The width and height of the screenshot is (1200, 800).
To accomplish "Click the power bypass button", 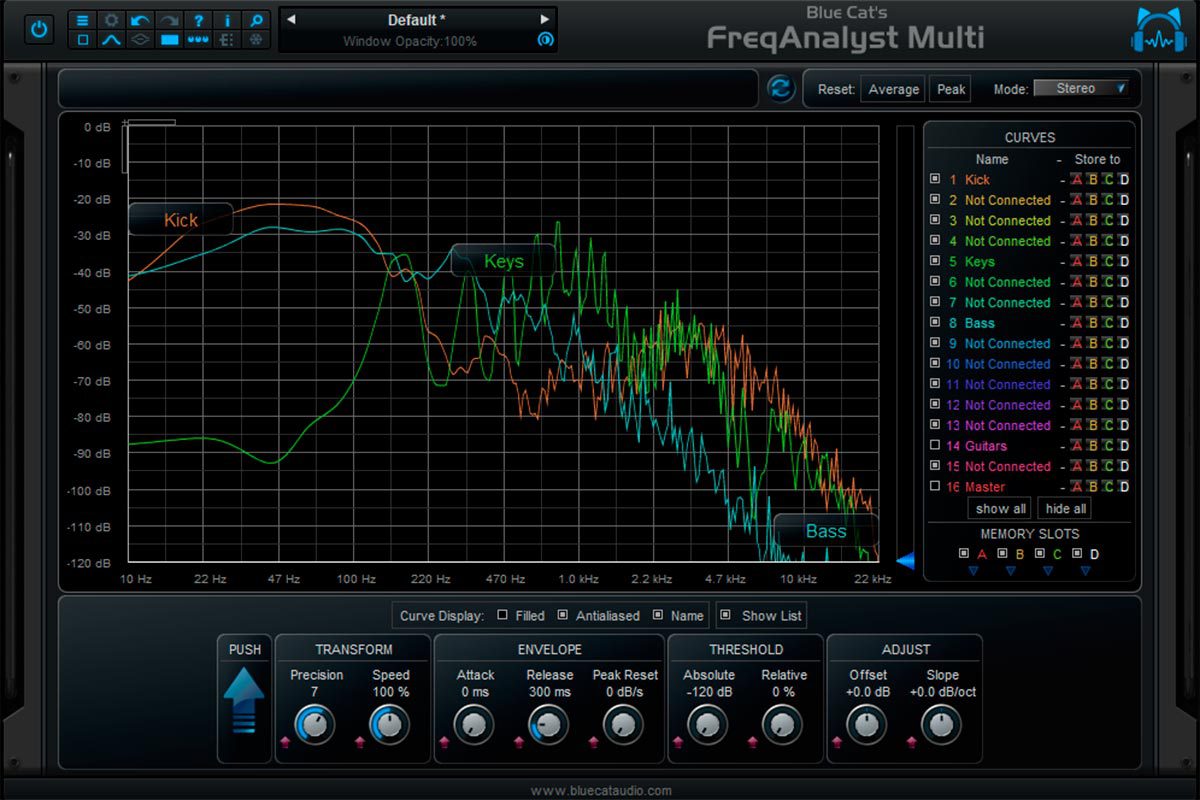I will [x=38, y=28].
